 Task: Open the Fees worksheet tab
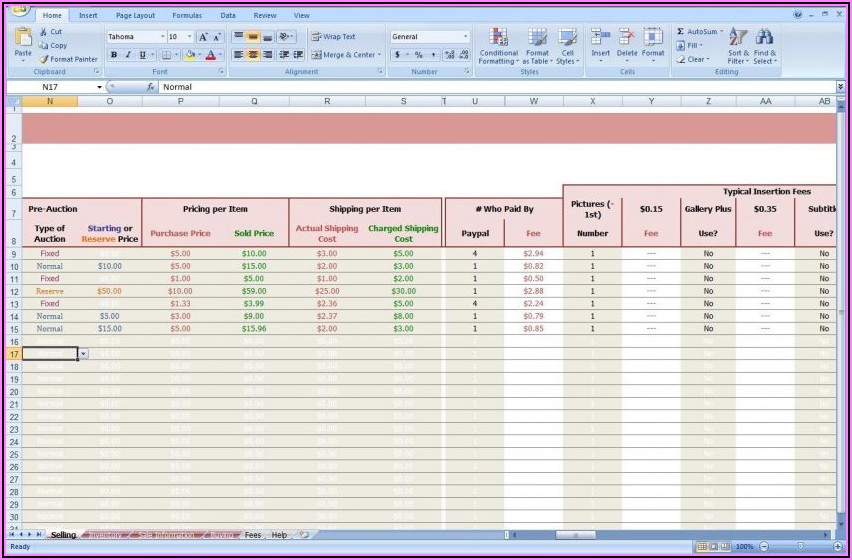tap(253, 535)
